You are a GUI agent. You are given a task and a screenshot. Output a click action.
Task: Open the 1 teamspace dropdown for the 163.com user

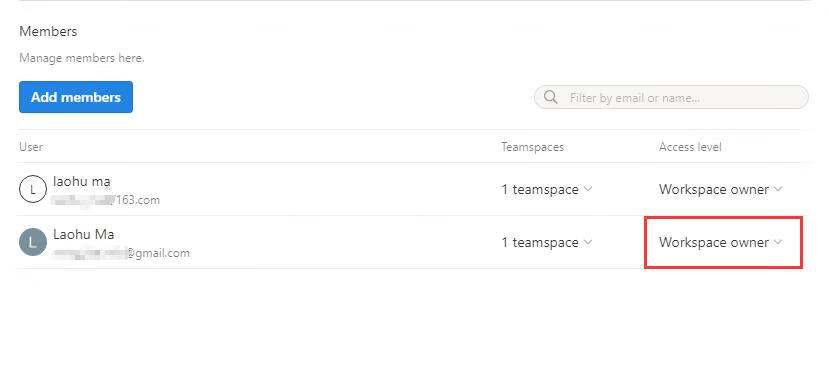[547, 189]
